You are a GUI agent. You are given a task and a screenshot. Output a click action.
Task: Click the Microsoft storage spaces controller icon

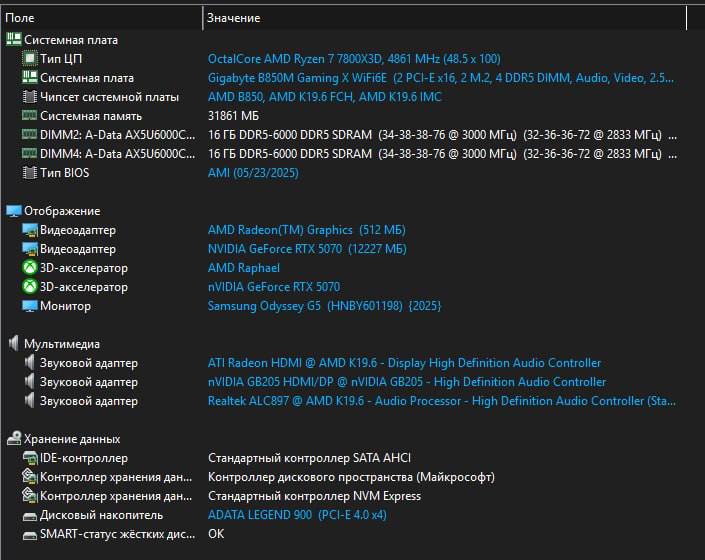point(30,476)
